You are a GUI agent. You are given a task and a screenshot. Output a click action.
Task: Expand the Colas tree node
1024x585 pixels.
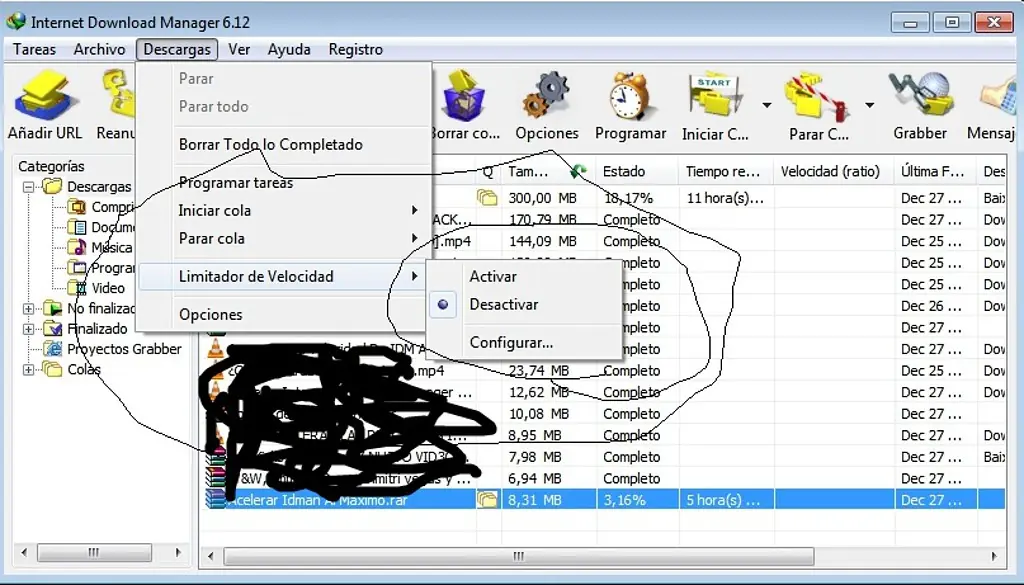pyautogui.click(x=28, y=370)
